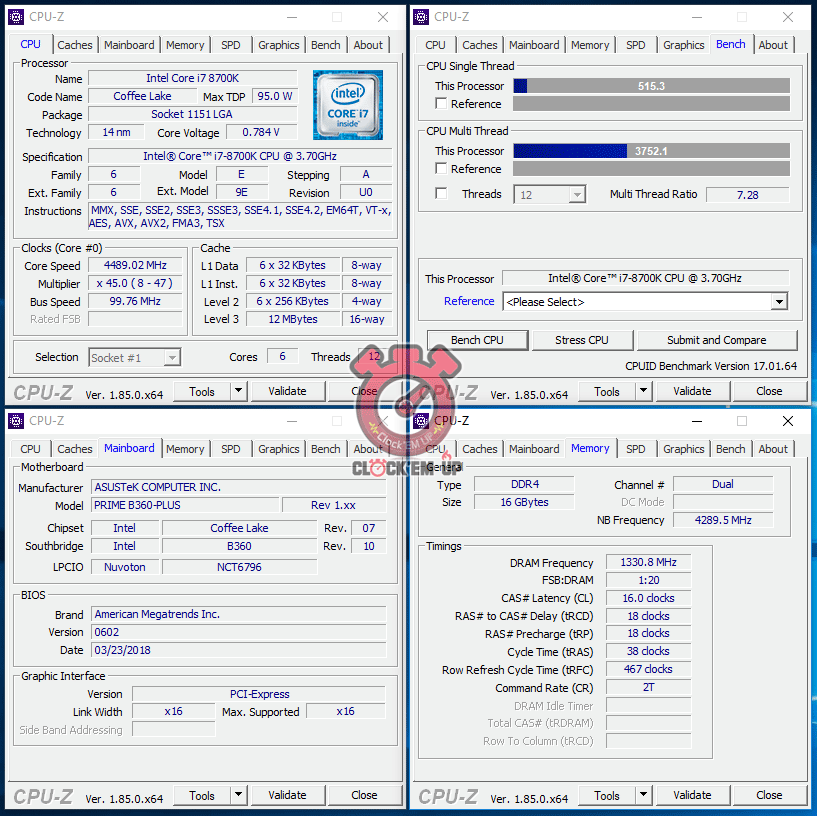Enable the CPU Multi Thread Reference checkbox
The width and height of the screenshot is (817, 816).
tap(441, 169)
